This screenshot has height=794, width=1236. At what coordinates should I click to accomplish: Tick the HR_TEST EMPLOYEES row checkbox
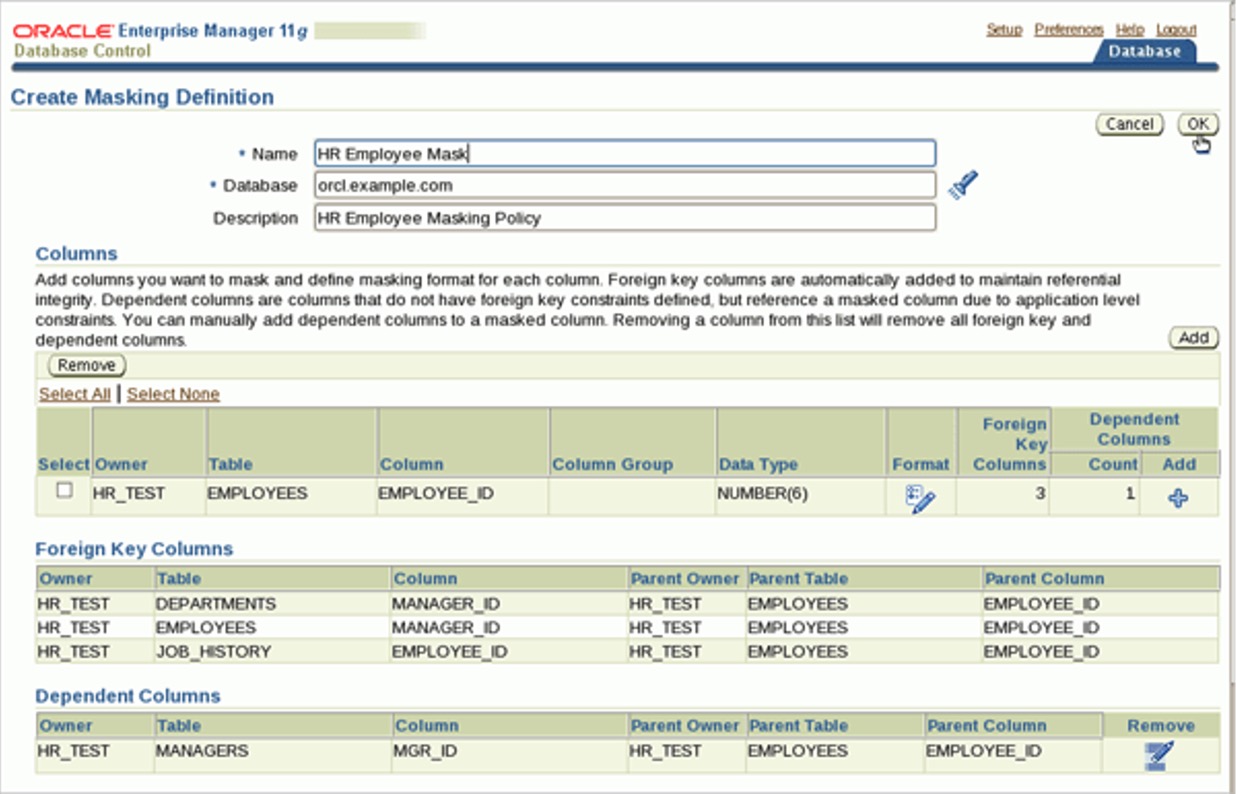64,491
